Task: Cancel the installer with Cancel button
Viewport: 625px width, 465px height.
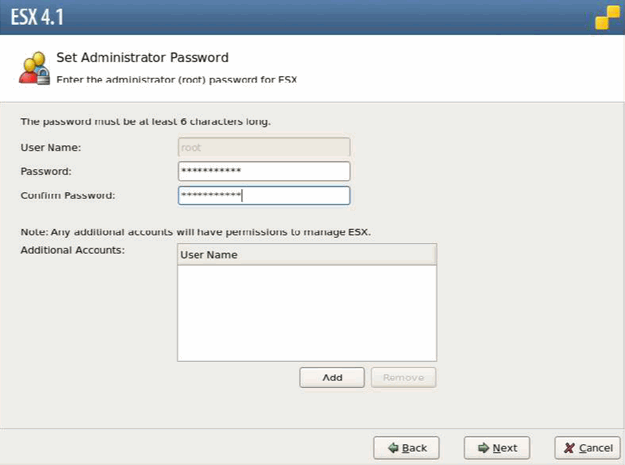Action: point(584,448)
